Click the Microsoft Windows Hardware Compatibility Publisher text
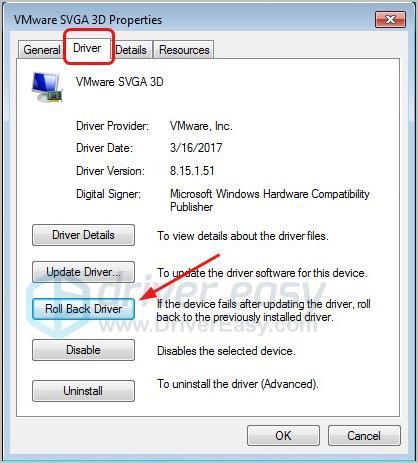Viewport: 418px width, 463px height. click(270, 200)
